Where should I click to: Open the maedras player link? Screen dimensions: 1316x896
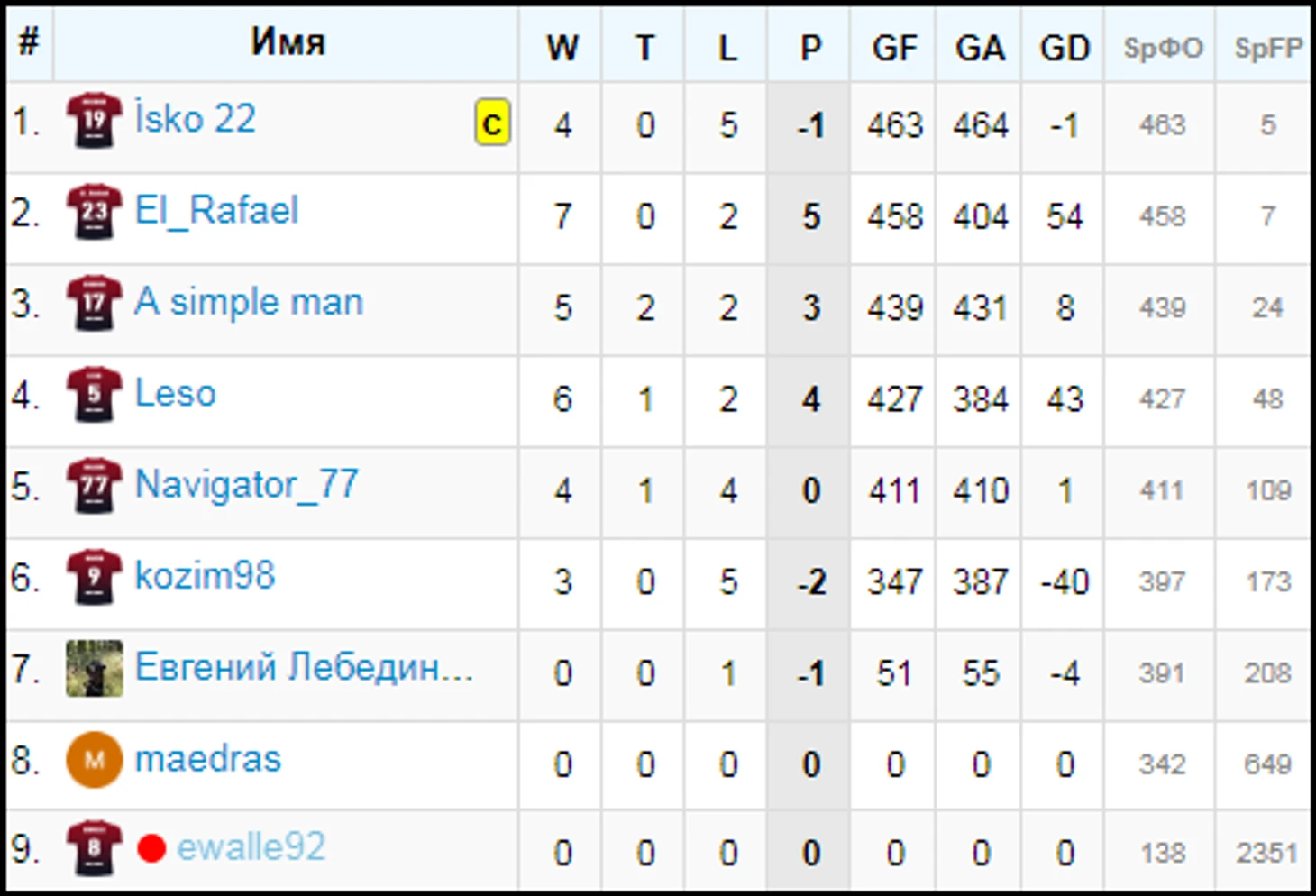point(207,759)
